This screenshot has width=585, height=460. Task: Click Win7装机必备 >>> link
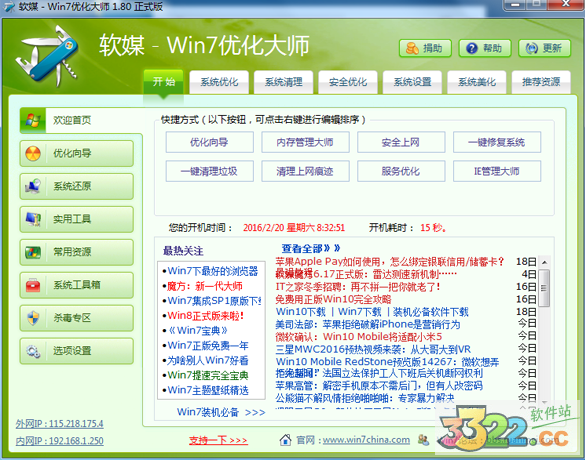pyautogui.click(x=221, y=412)
